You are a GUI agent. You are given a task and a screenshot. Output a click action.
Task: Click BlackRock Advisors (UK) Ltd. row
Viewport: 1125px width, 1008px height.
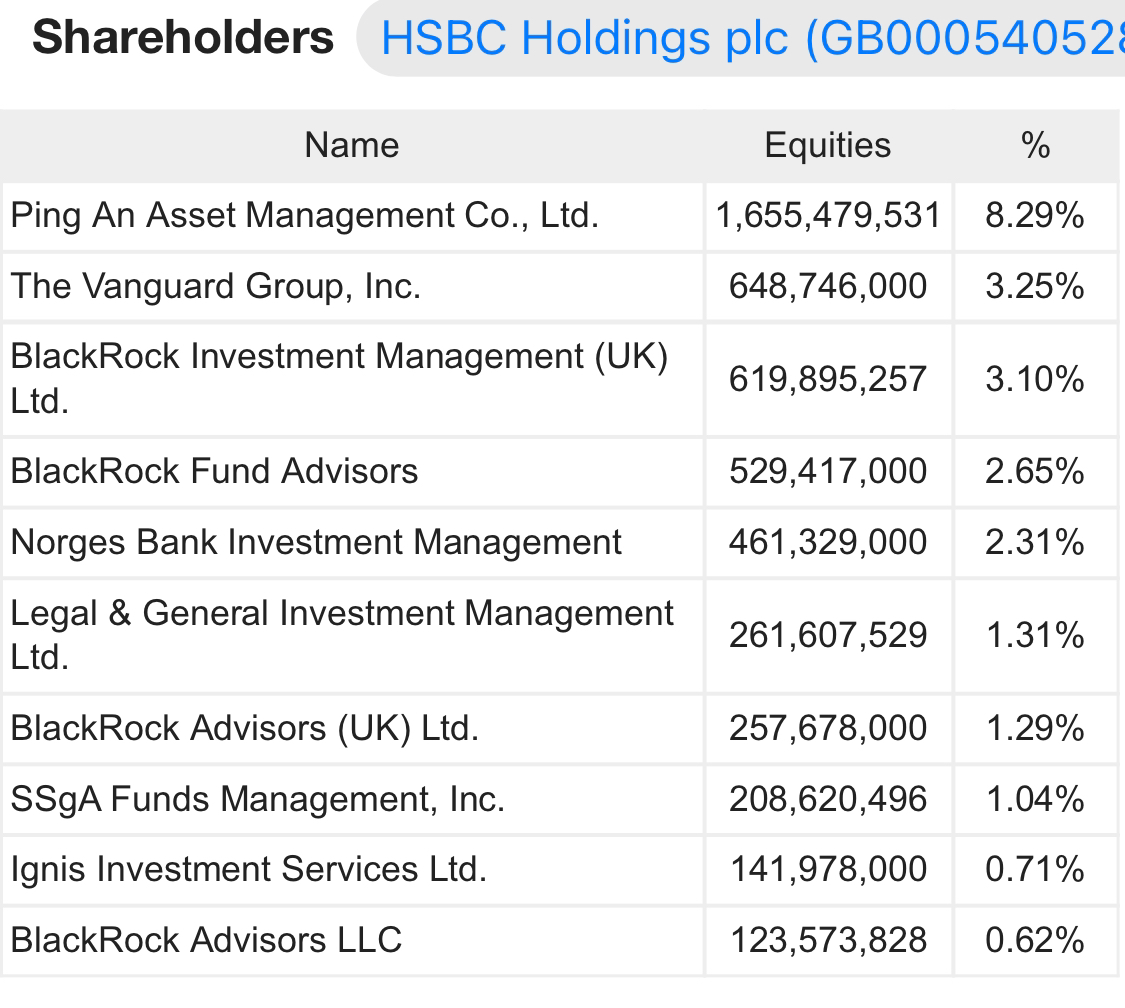pos(245,727)
